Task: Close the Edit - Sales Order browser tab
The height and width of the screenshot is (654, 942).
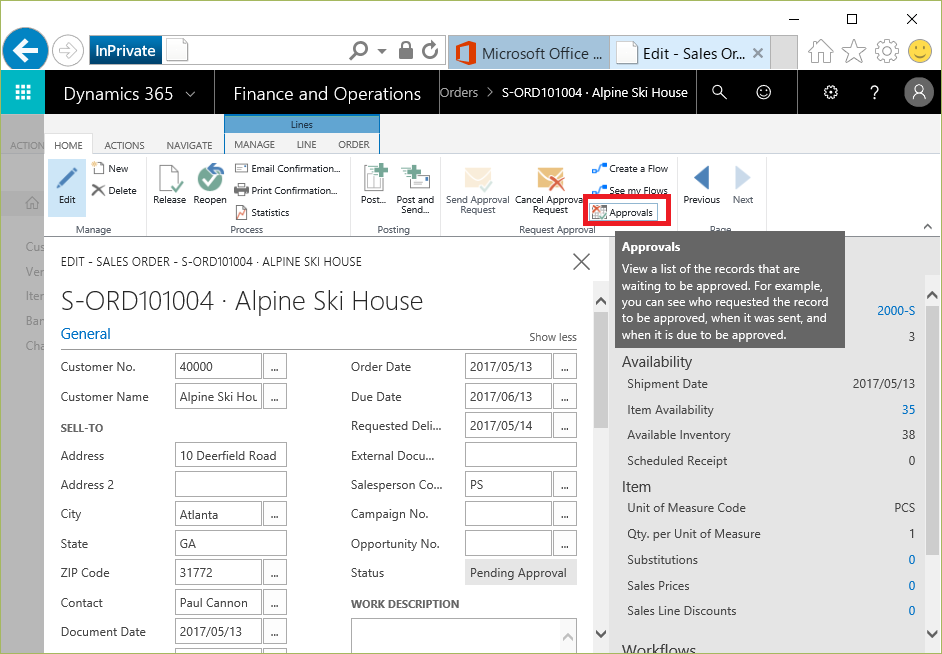Action: click(758, 53)
